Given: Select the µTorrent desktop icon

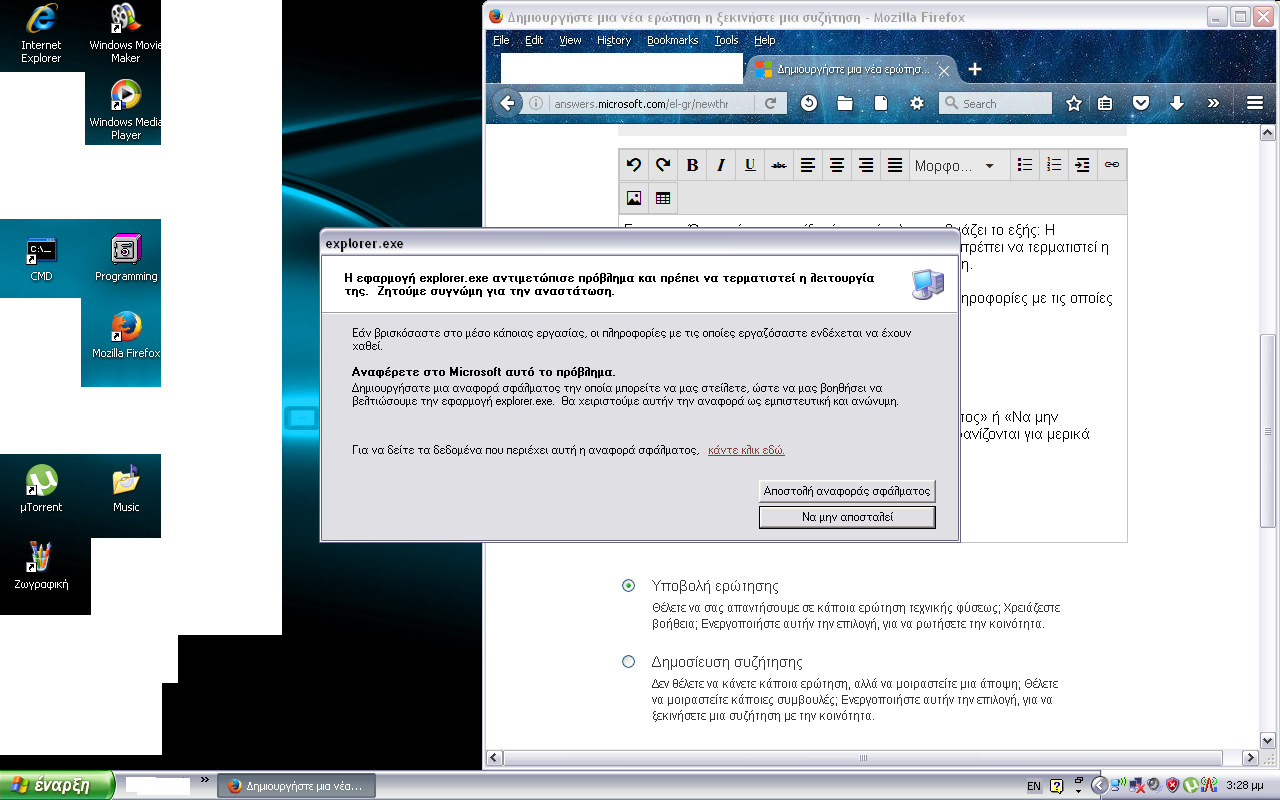Looking at the screenshot, I should click(41, 489).
